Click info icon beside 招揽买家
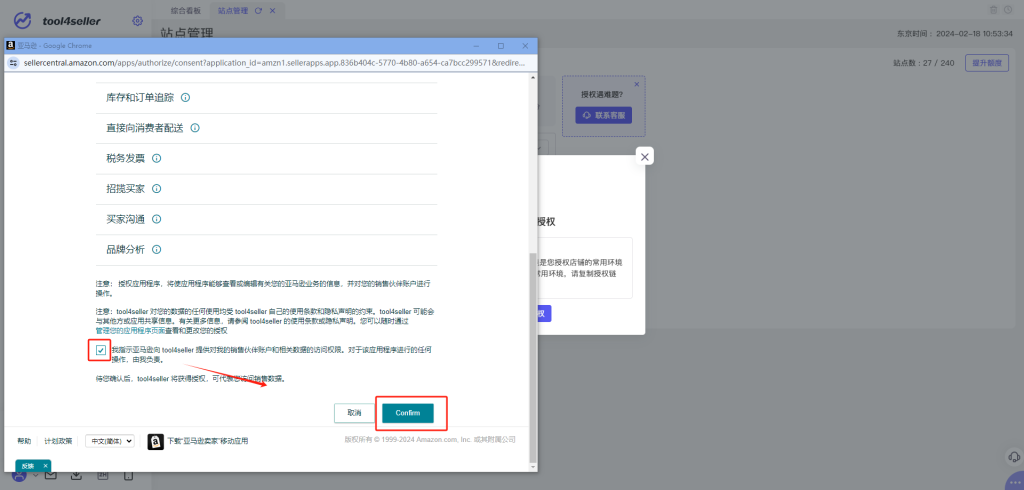1024x490 pixels. click(156, 189)
